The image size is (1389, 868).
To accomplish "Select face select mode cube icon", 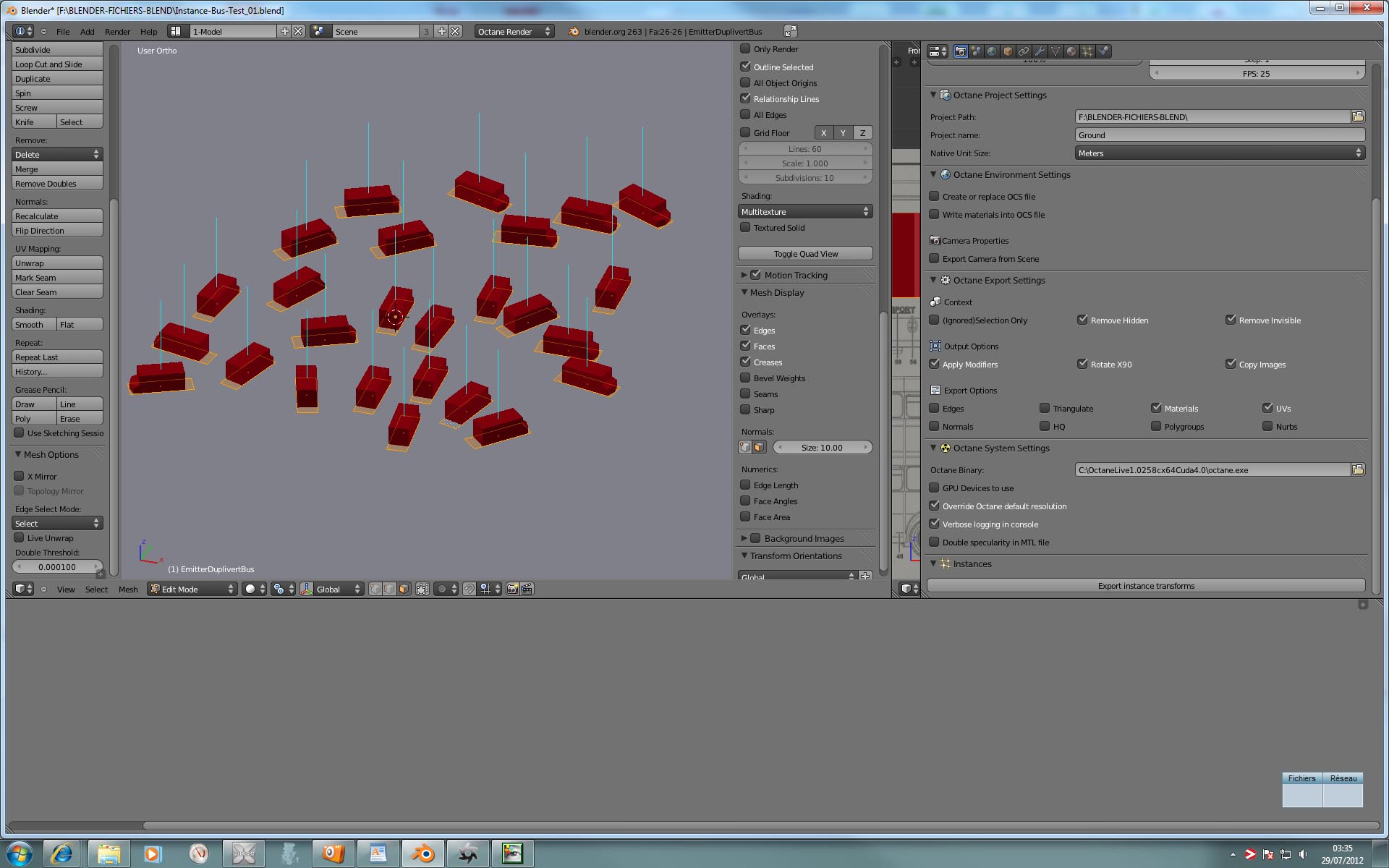I will click(404, 590).
